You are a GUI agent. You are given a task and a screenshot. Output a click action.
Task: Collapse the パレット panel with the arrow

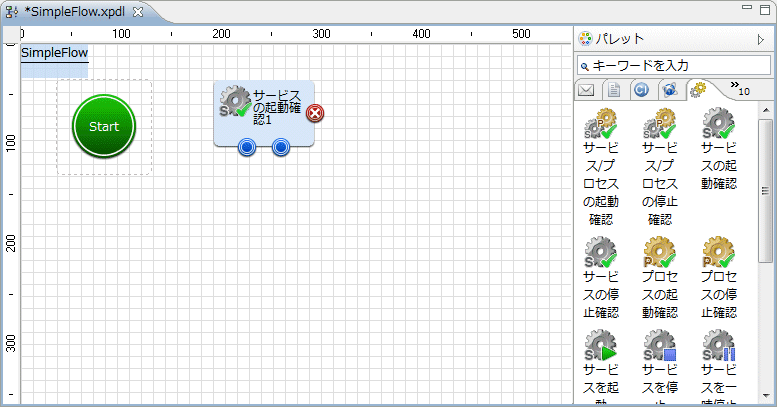(760, 40)
